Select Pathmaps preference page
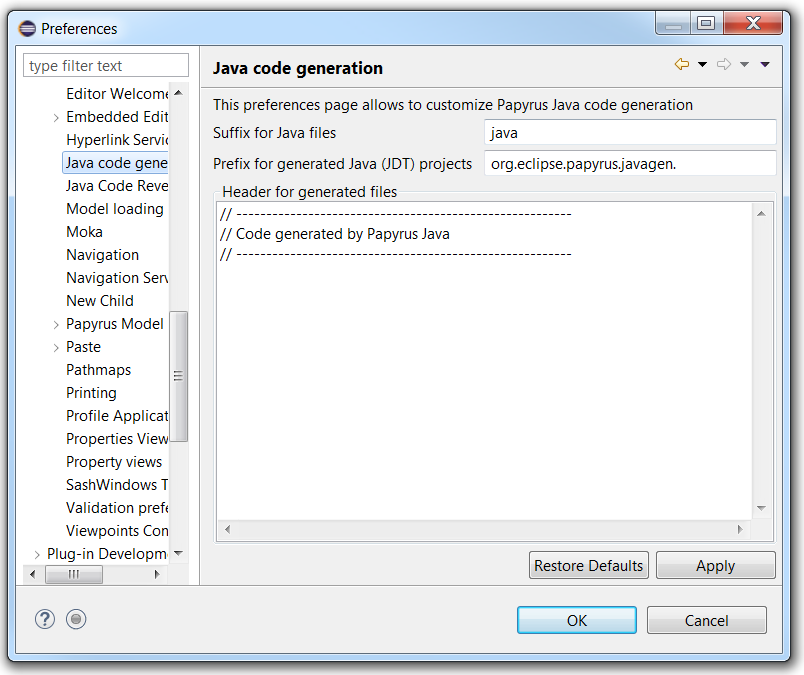The image size is (804, 675). 98,370
